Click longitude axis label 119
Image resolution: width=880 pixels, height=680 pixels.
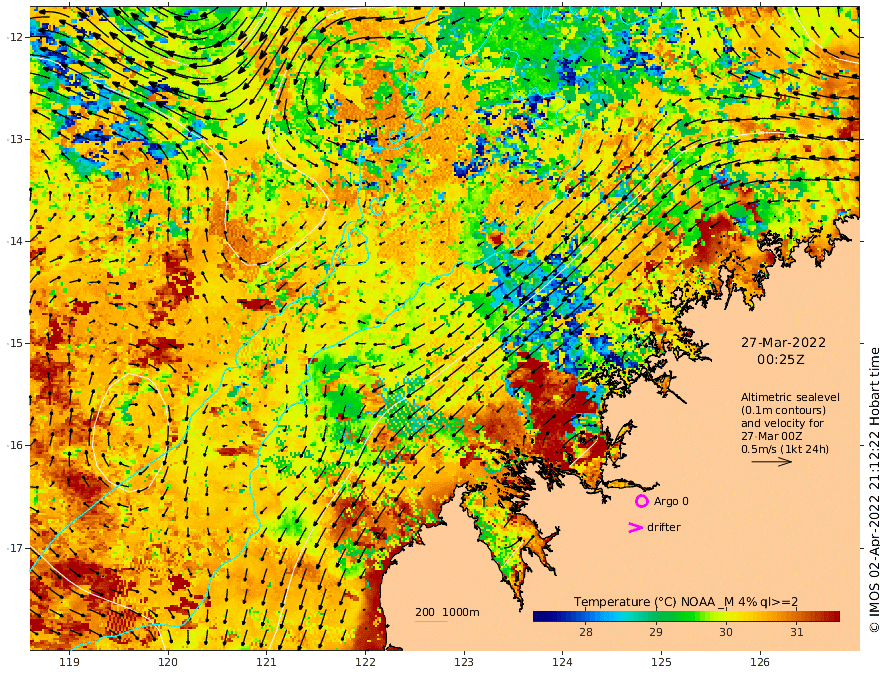pyautogui.click(x=69, y=662)
